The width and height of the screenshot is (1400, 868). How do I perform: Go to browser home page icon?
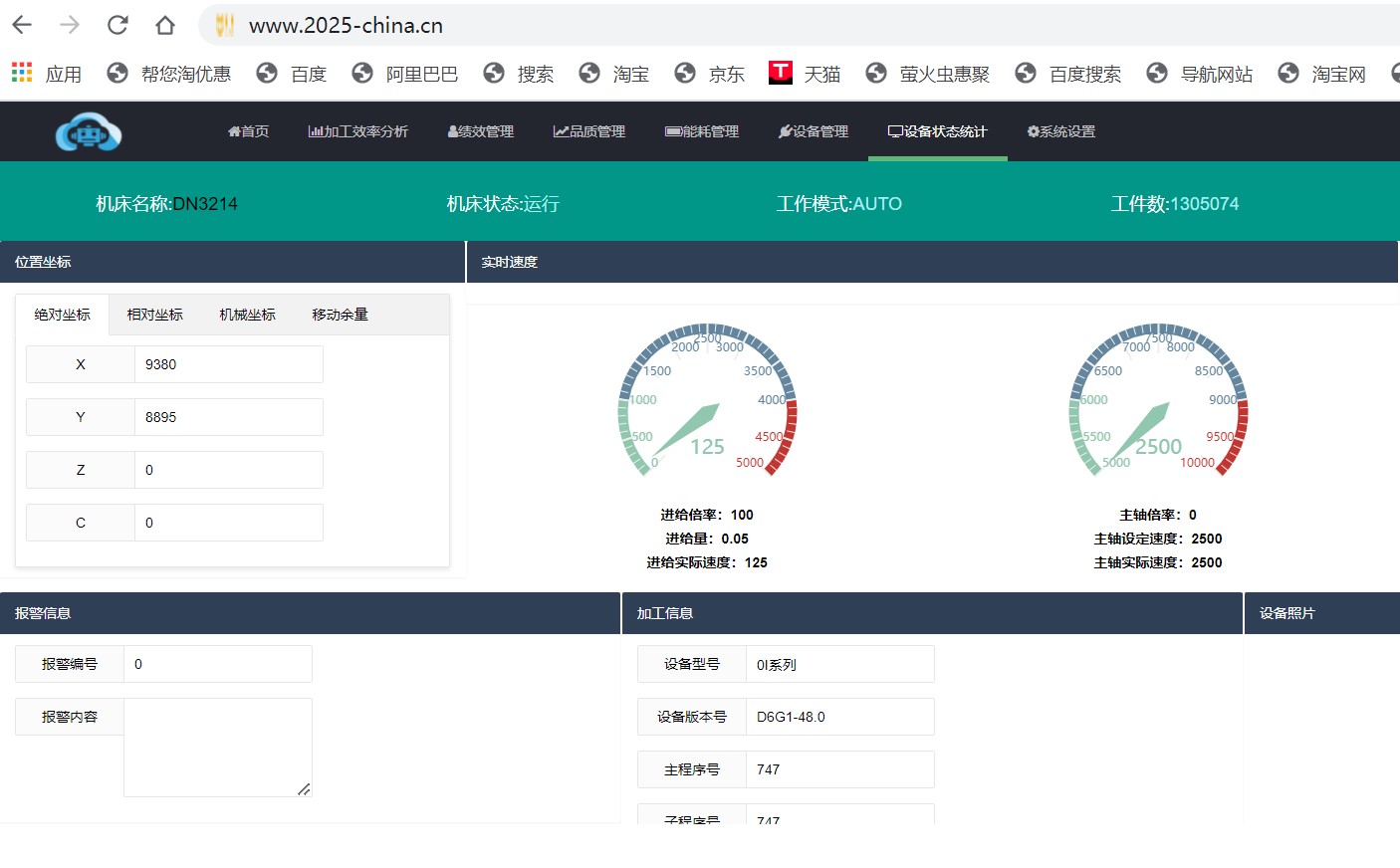165,25
